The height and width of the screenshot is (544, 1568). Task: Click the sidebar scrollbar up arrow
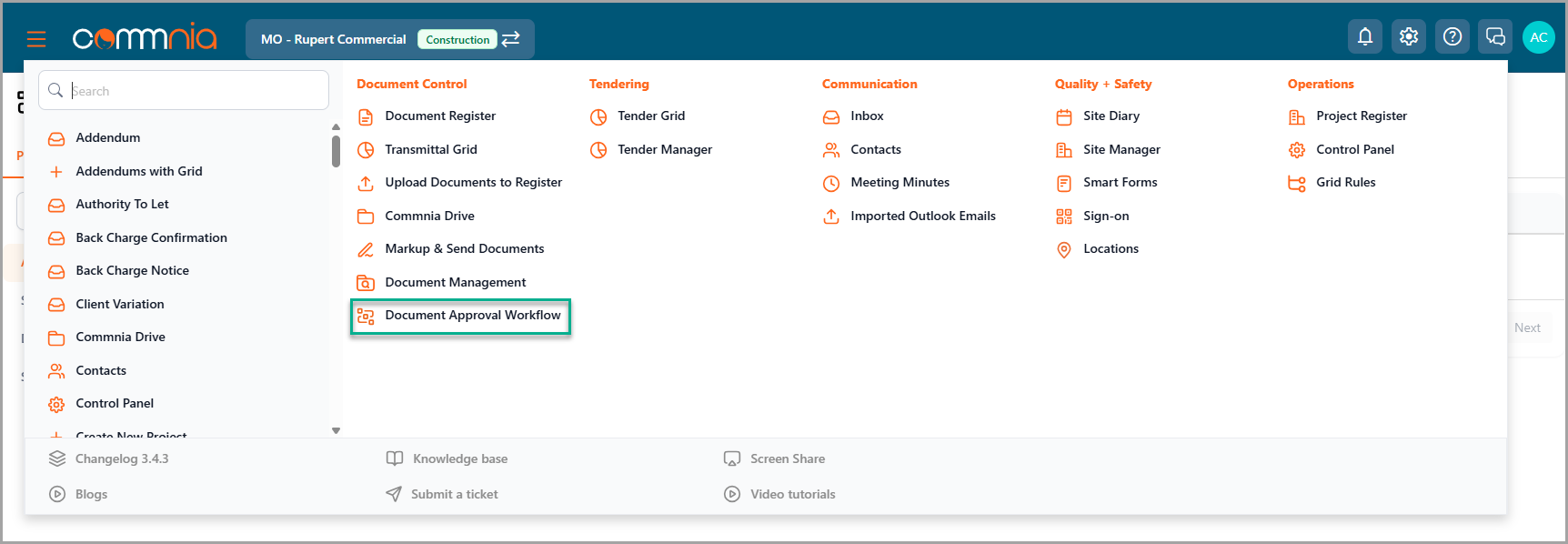point(336,127)
